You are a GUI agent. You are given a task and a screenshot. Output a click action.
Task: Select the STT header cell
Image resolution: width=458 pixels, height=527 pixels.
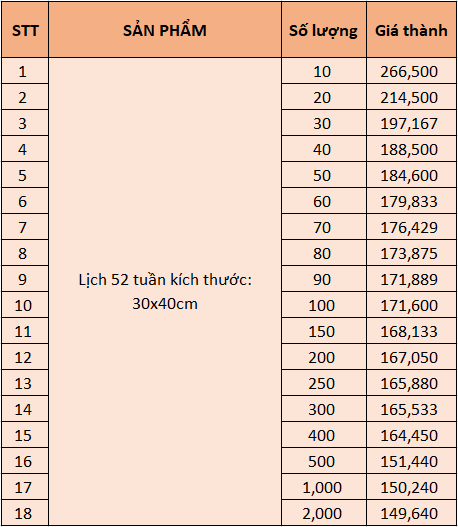point(25,30)
